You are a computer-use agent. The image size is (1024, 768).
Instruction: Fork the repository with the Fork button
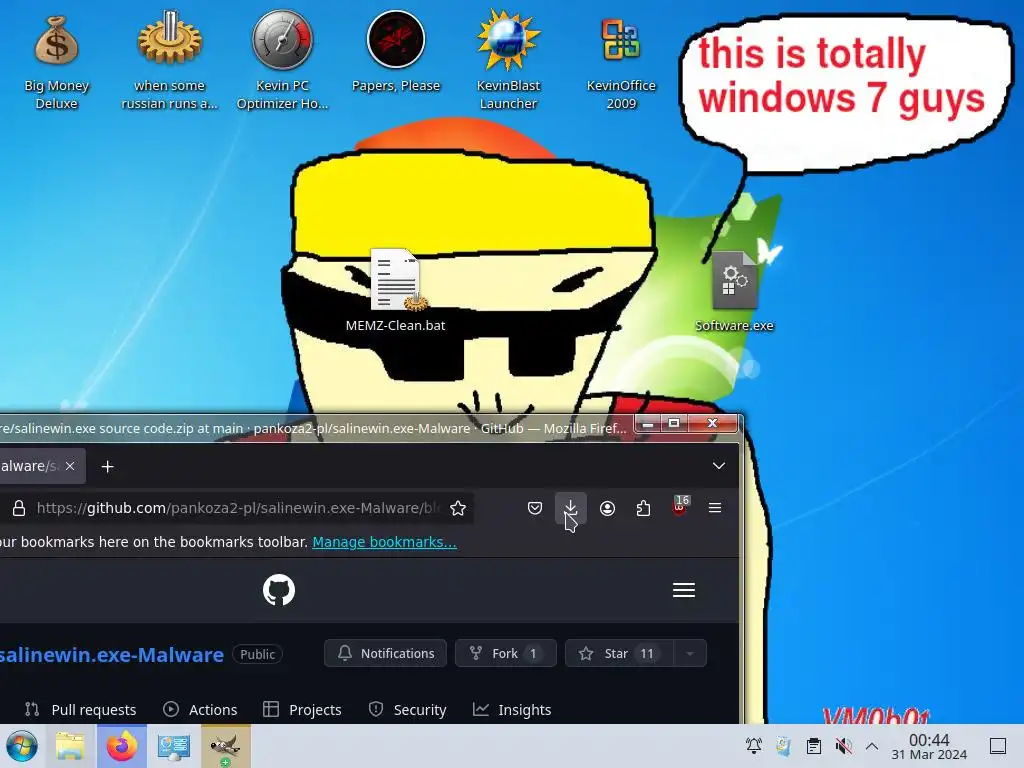click(x=505, y=653)
